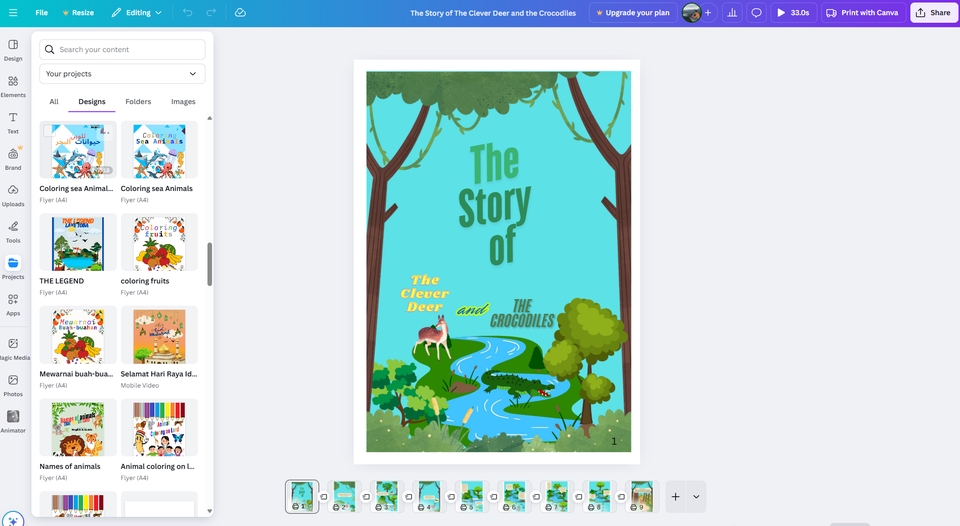Expand the chevron beside add page button
This screenshot has height=526, width=960.
[696, 496]
